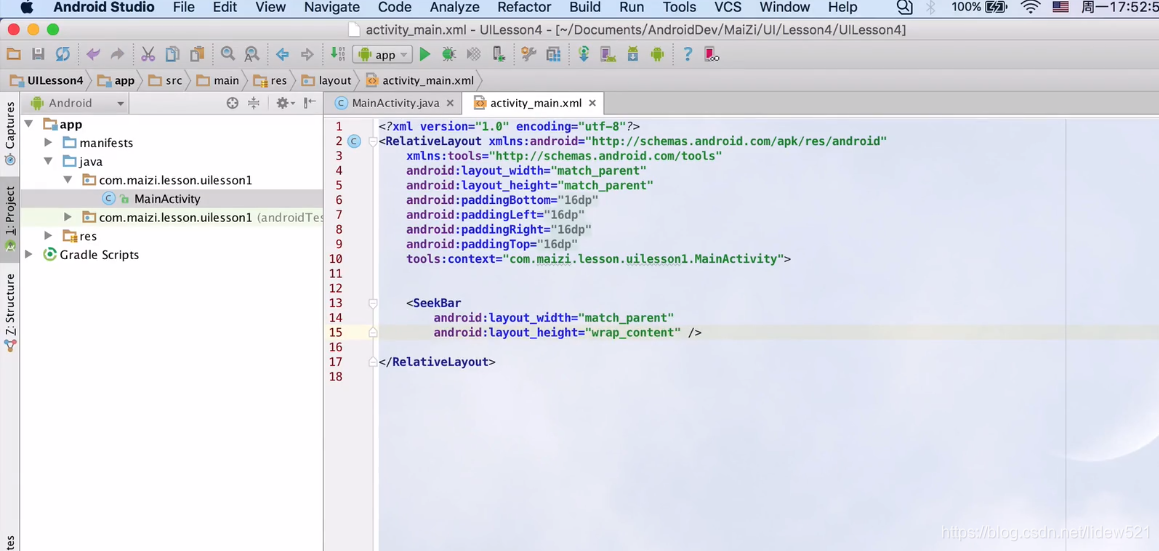The width and height of the screenshot is (1159, 551).
Task: Click the Synchronize refresh toolbar icon
Action: [x=63, y=54]
